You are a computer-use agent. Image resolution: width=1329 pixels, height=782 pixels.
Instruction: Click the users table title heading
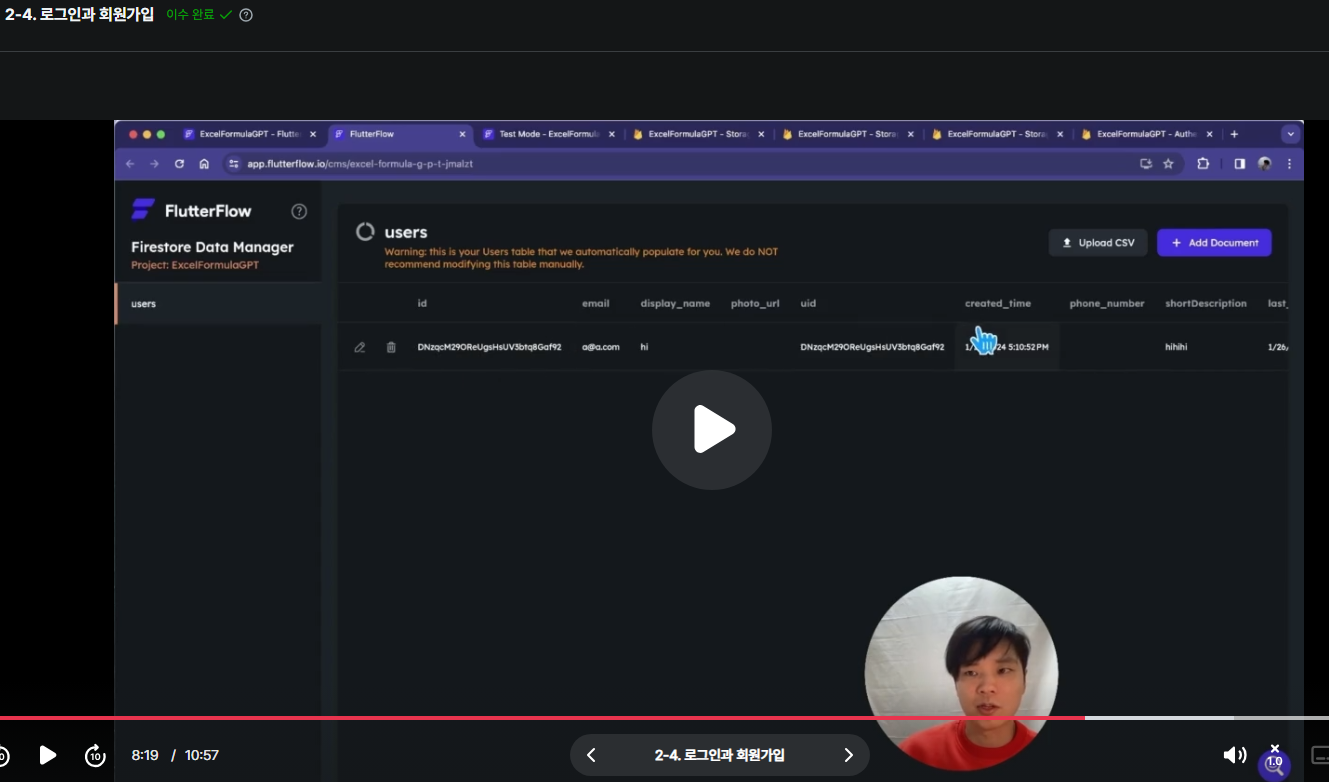pos(406,233)
